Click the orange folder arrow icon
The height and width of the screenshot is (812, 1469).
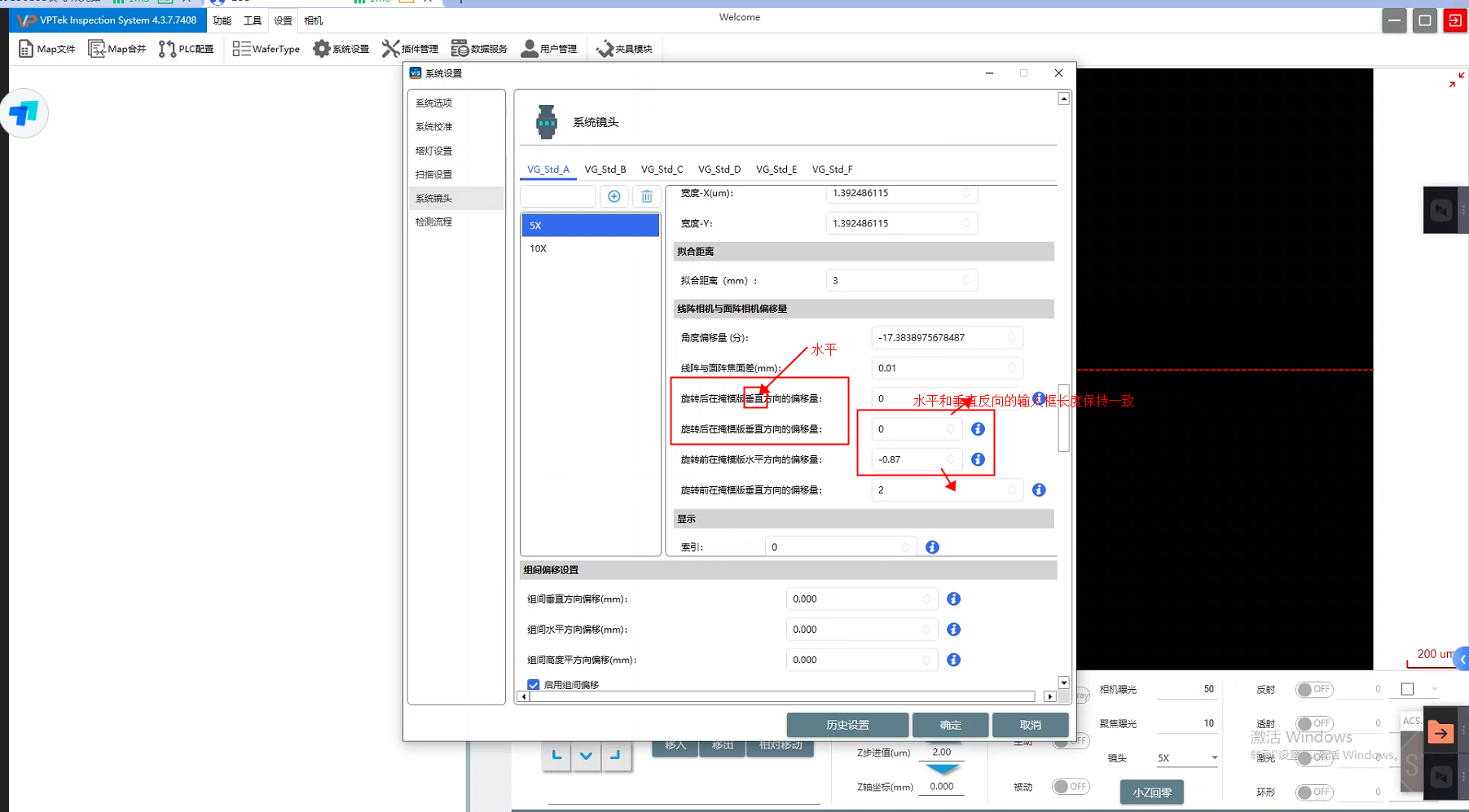[1440, 733]
